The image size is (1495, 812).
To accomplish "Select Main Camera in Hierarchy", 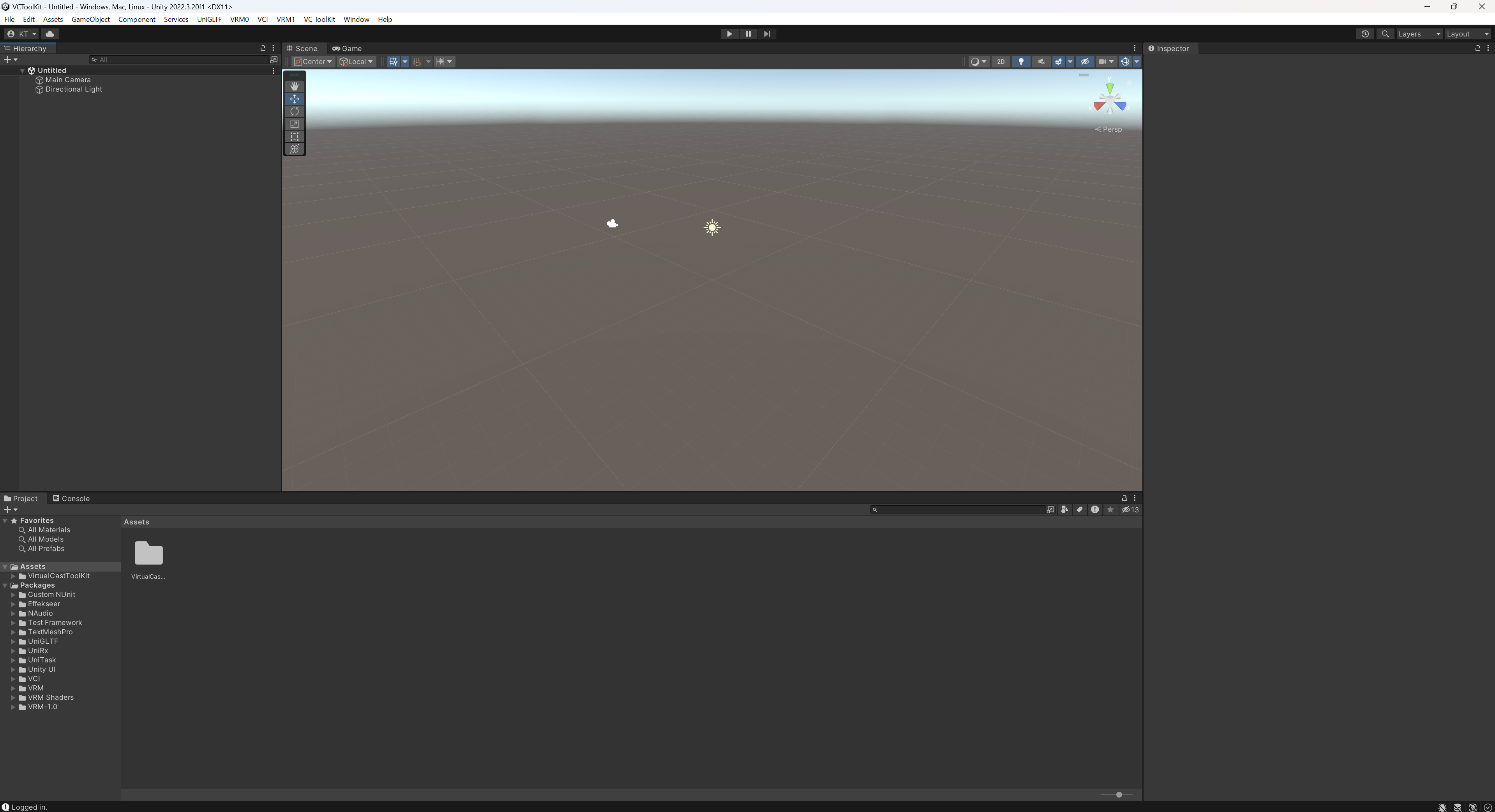I will pyautogui.click(x=68, y=79).
